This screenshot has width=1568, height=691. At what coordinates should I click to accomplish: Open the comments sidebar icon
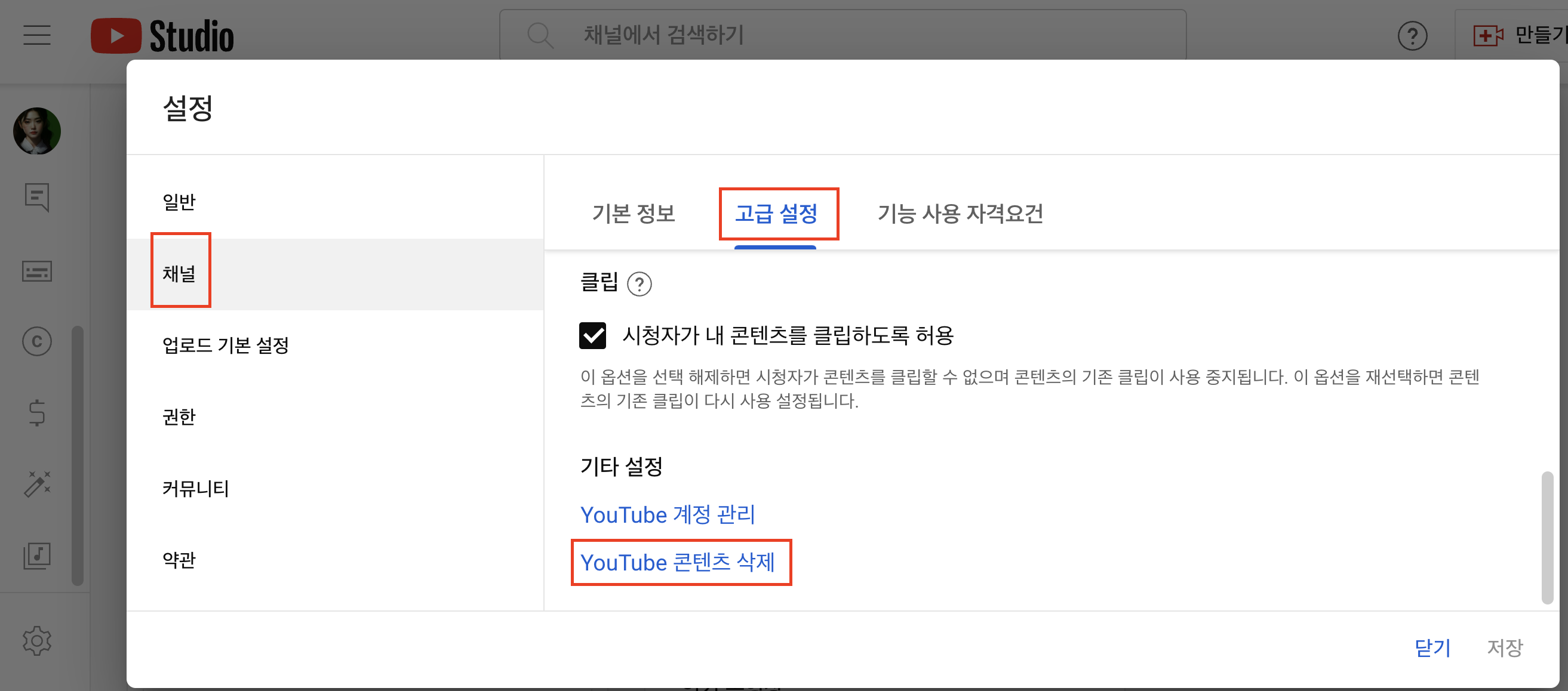[37, 197]
